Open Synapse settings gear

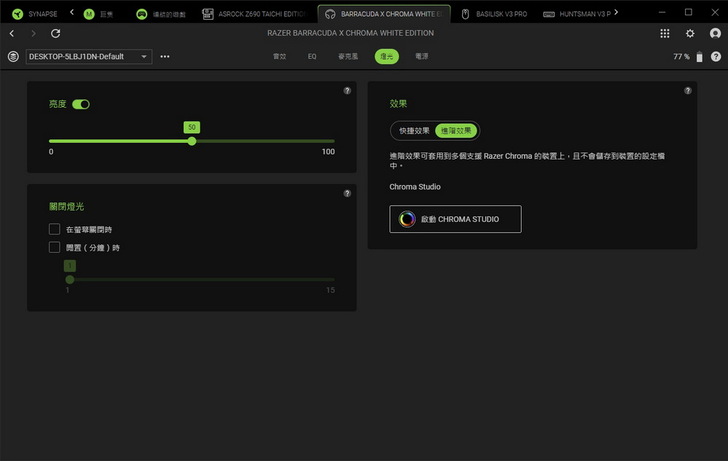pos(690,33)
